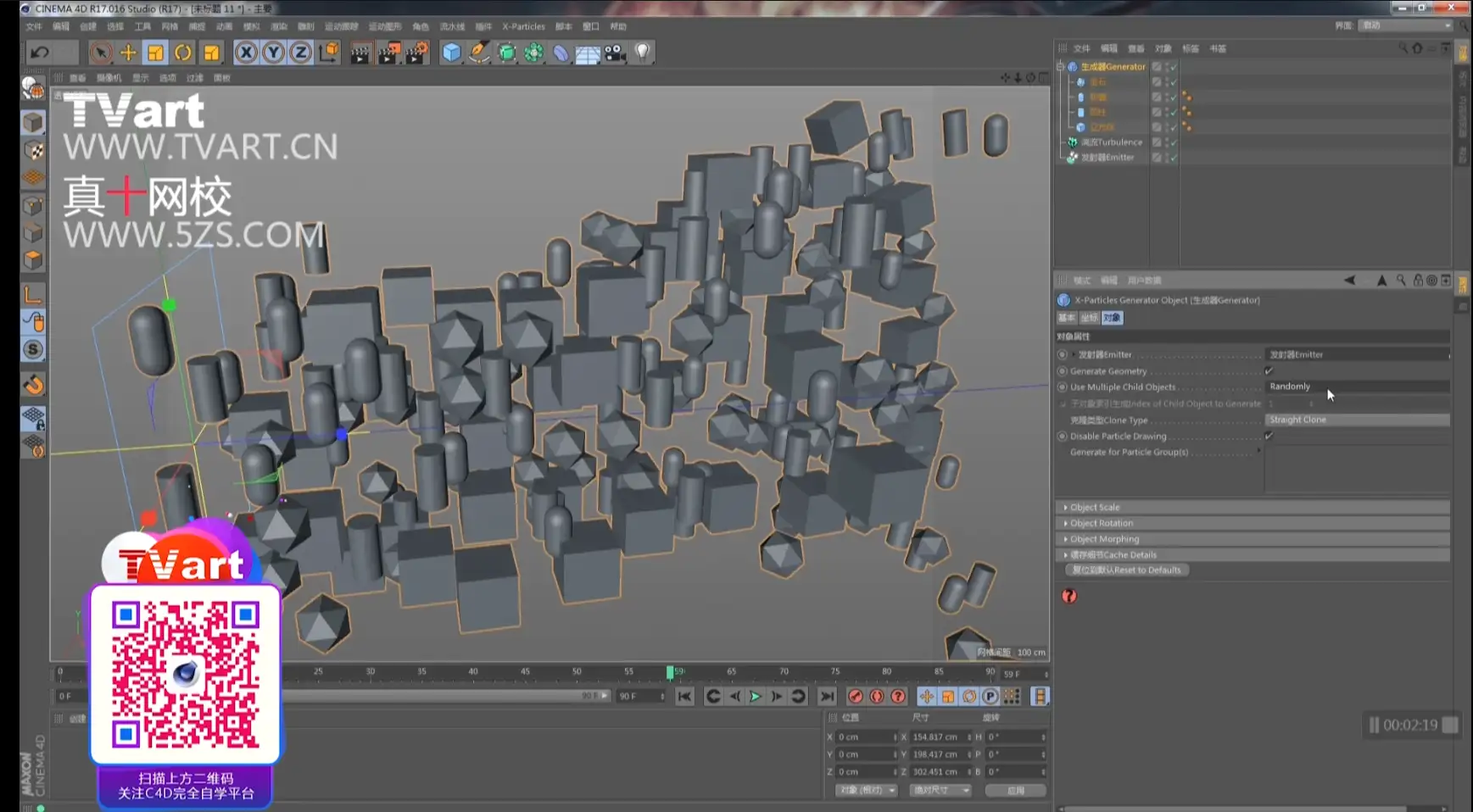Click the light bulb icon
The height and width of the screenshot is (812, 1473).
[x=643, y=53]
